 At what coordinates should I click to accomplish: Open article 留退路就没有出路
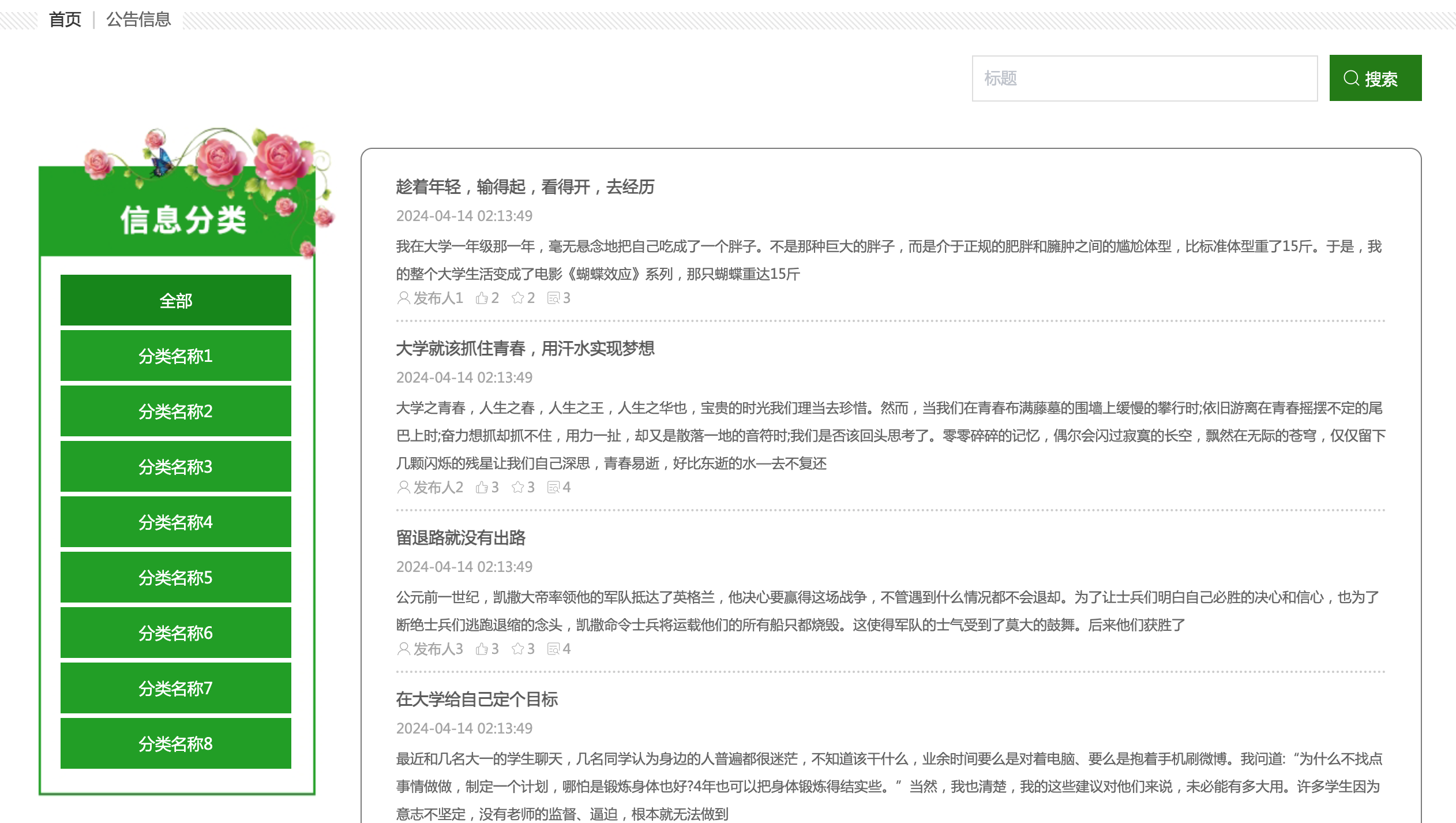point(460,538)
